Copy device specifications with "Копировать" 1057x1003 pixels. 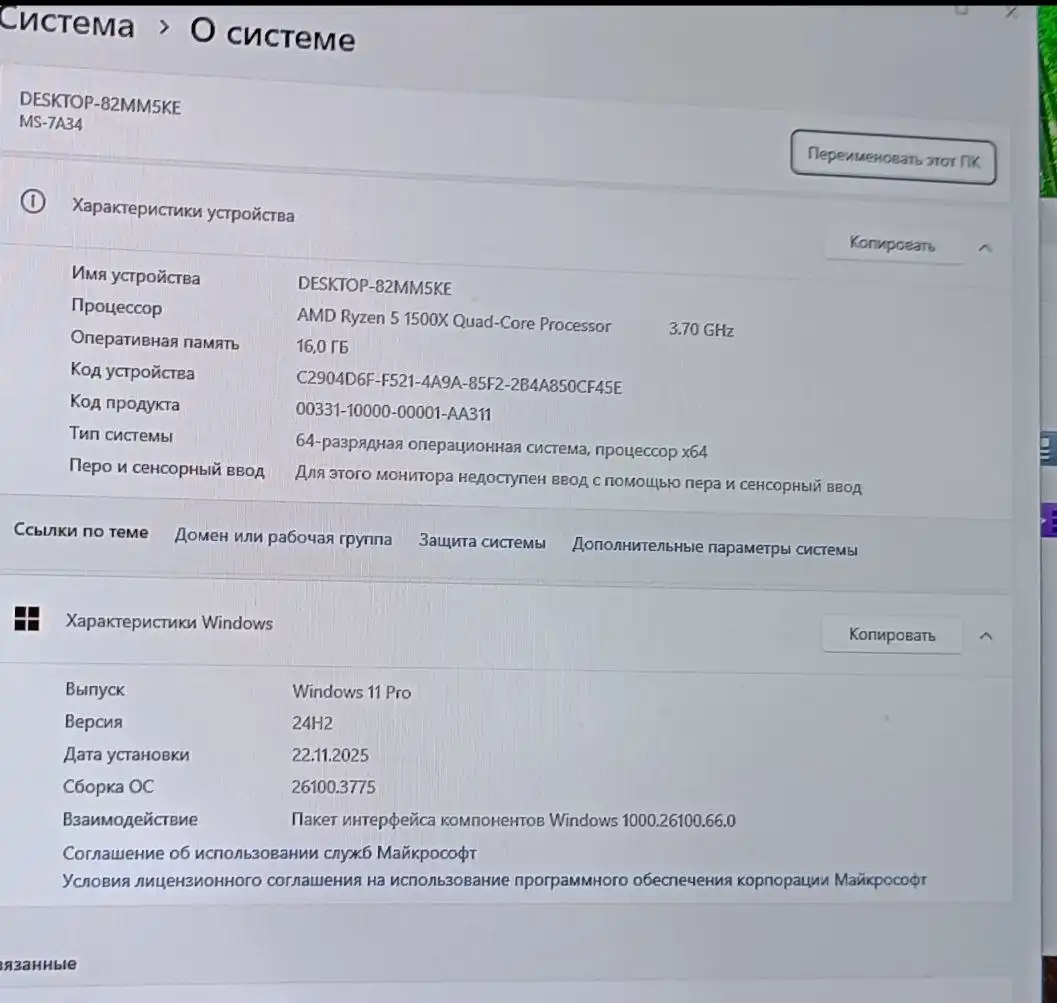893,245
